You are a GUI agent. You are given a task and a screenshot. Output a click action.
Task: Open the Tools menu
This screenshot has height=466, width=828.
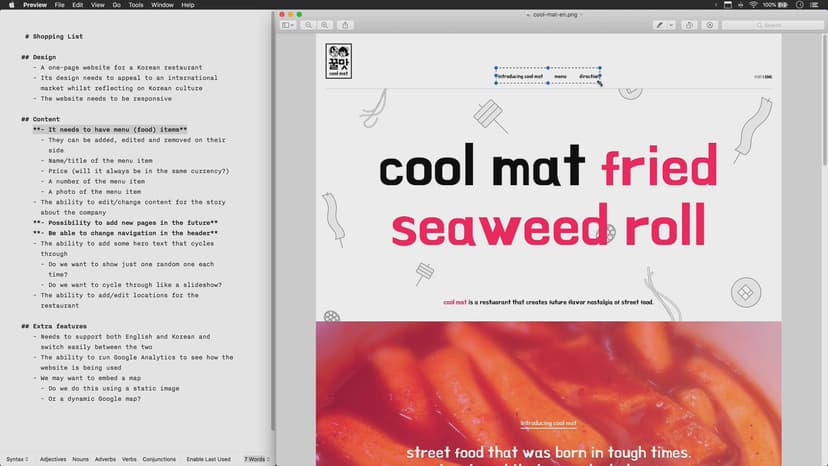coord(134,5)
